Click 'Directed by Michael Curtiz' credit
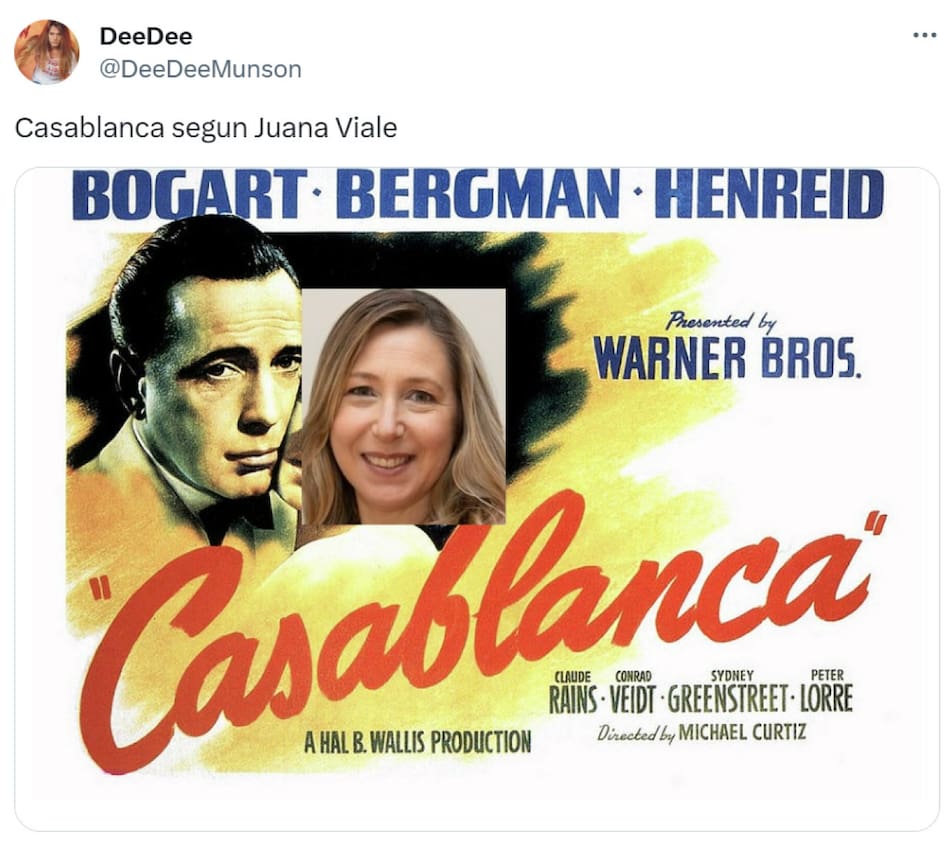 click(701, 733)
